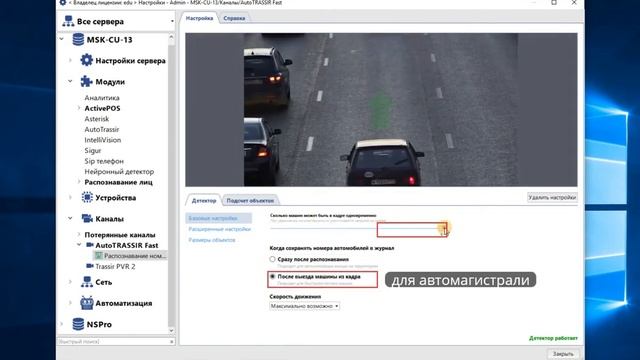Click the sidebar tree vertical scrollbar

[171, 184]
